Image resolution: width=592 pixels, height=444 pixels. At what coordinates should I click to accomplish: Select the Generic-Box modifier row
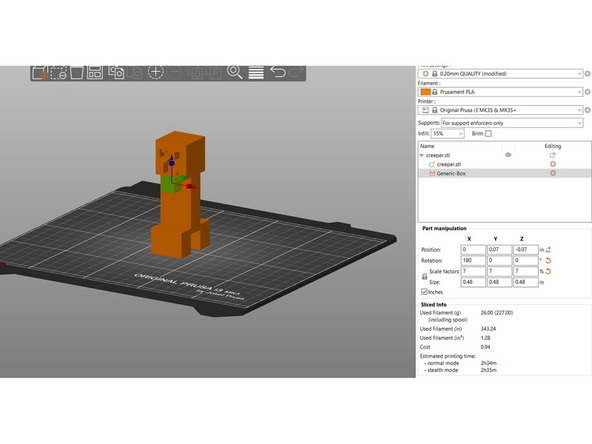(504, 173)
